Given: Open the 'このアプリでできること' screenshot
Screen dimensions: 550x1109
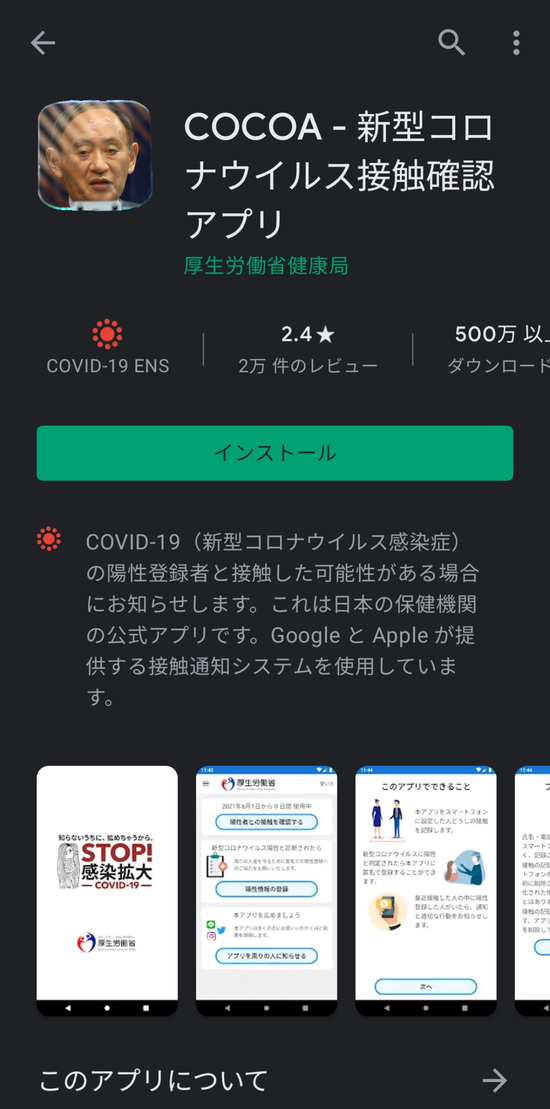Looking at the screenshot, I should tap(426, 890).
